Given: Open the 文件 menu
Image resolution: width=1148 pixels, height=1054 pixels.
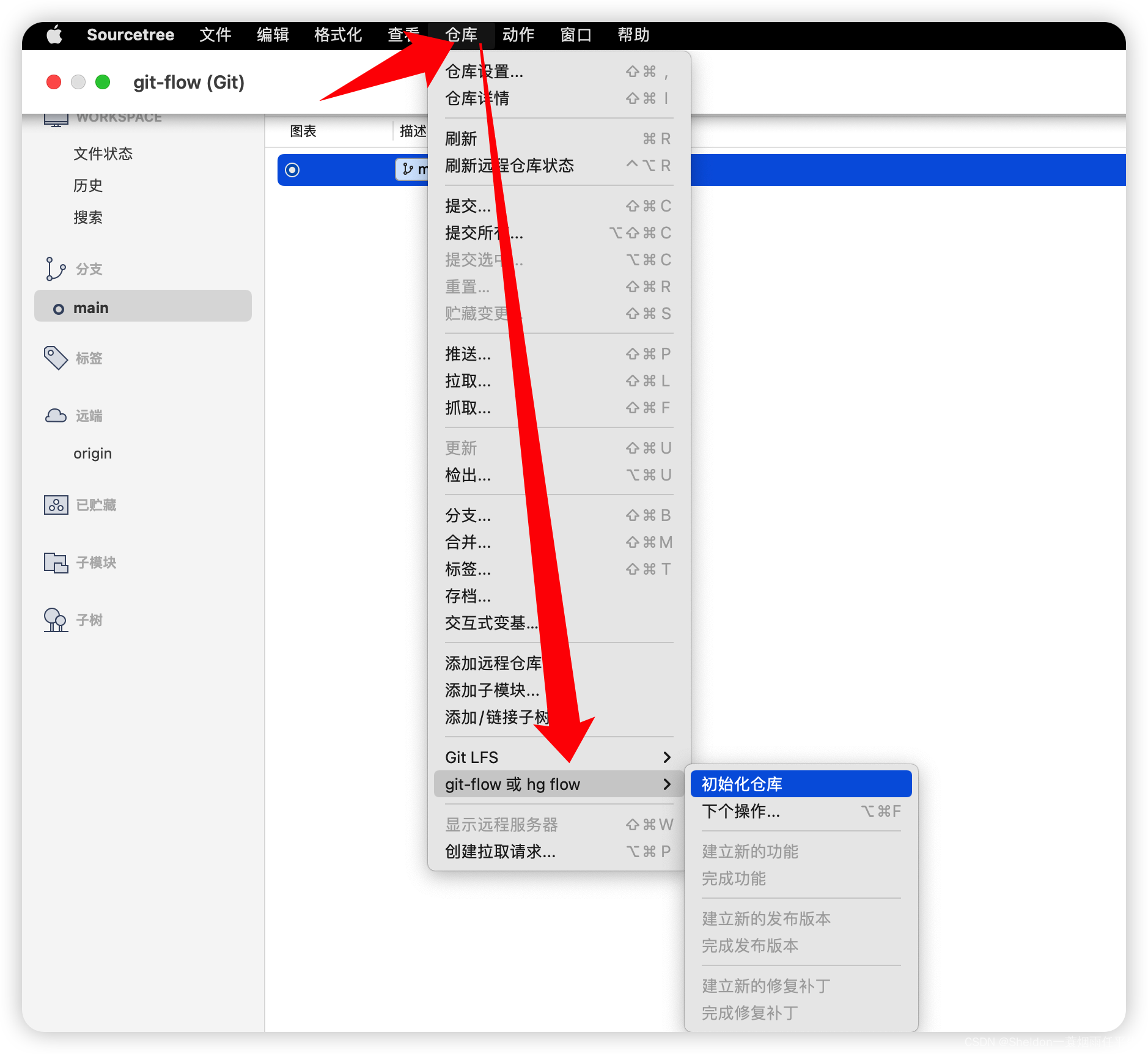Looking at the screenshot, I should (215, 35).
